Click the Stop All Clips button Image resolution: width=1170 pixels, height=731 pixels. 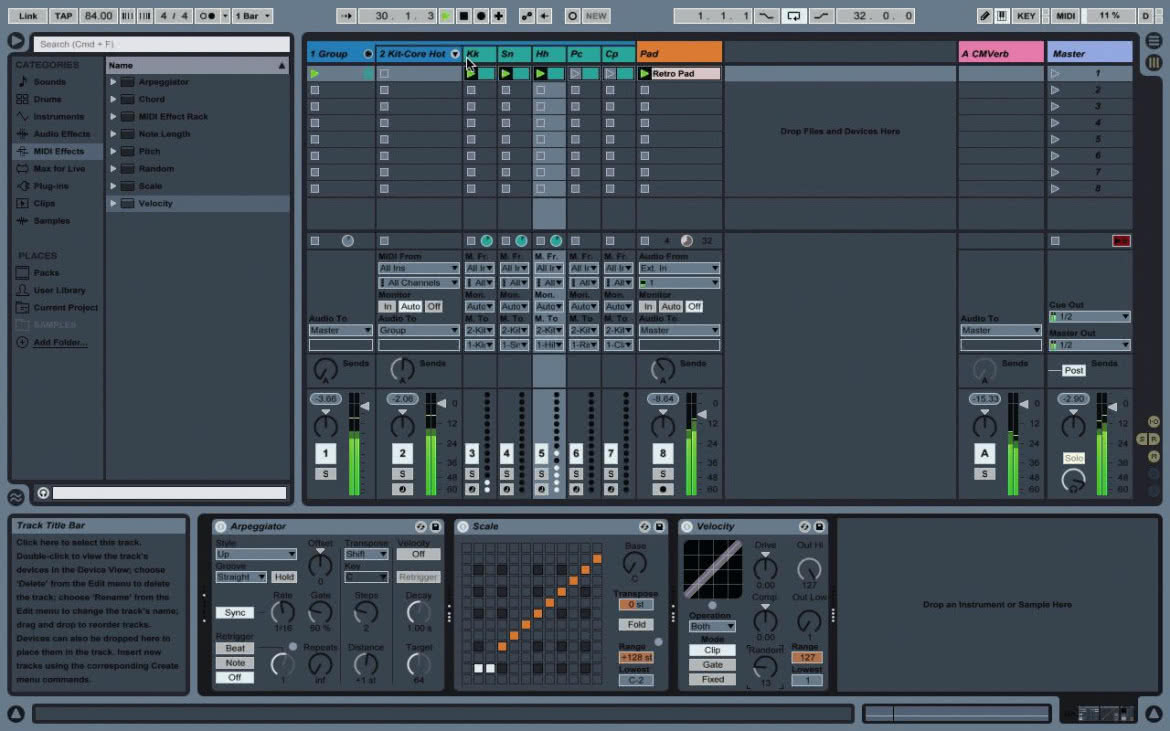tap(1054, 241)
